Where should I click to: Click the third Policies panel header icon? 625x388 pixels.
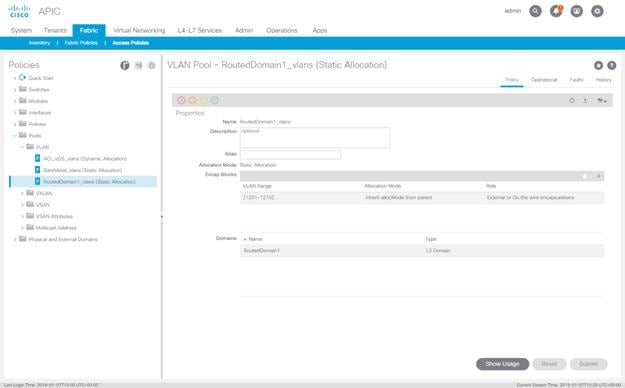151,65
